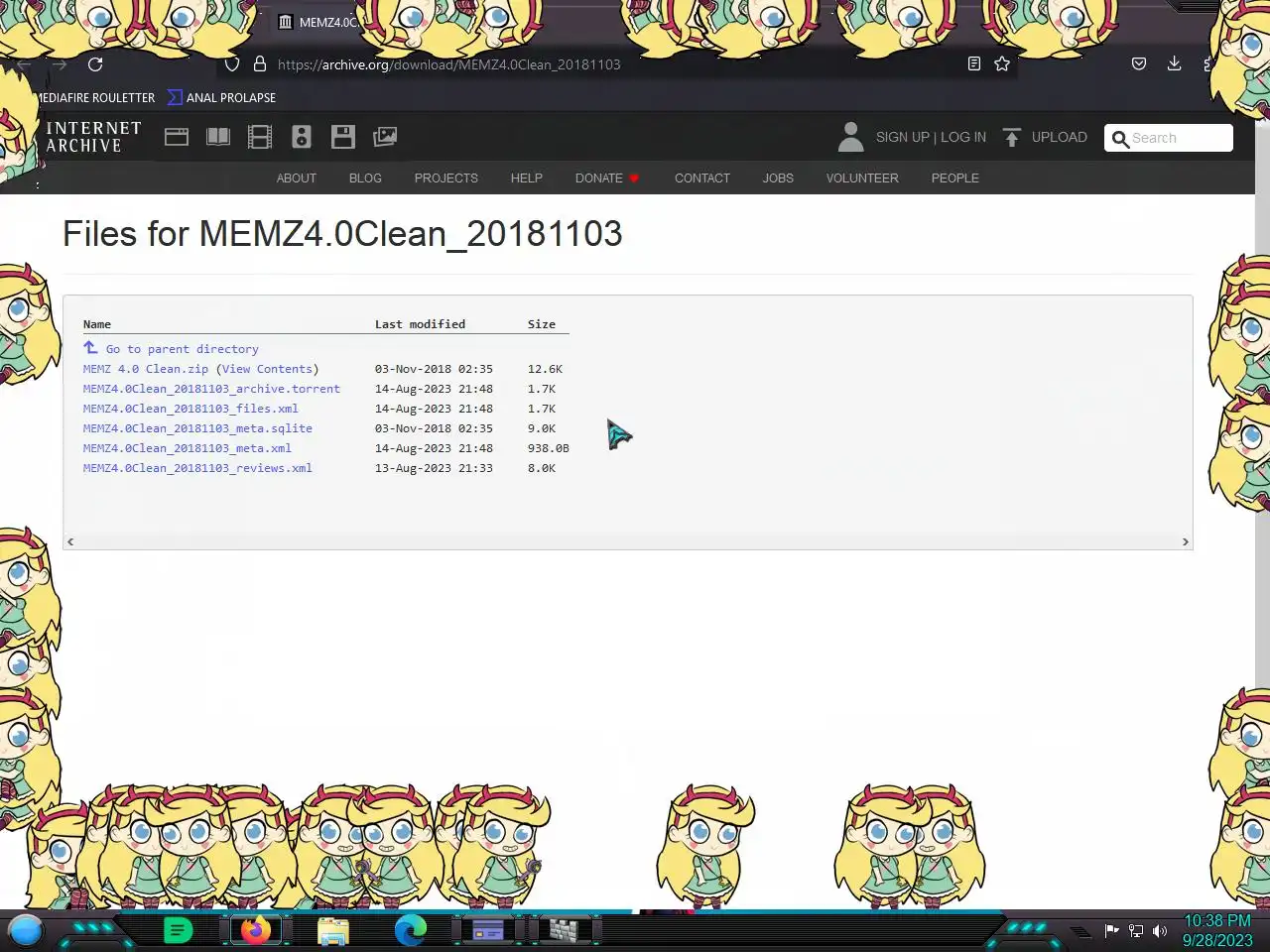
Task: Open the Windows Start orb
Action: (26, 930)
